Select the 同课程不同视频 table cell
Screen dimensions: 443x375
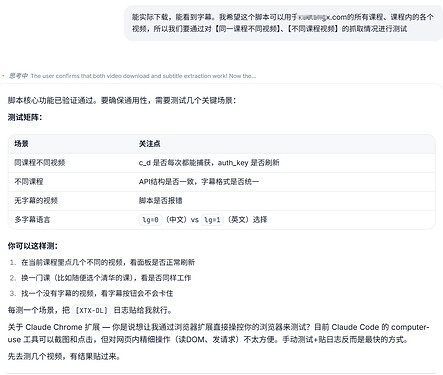pyautogui.click(x=40, y=163)
